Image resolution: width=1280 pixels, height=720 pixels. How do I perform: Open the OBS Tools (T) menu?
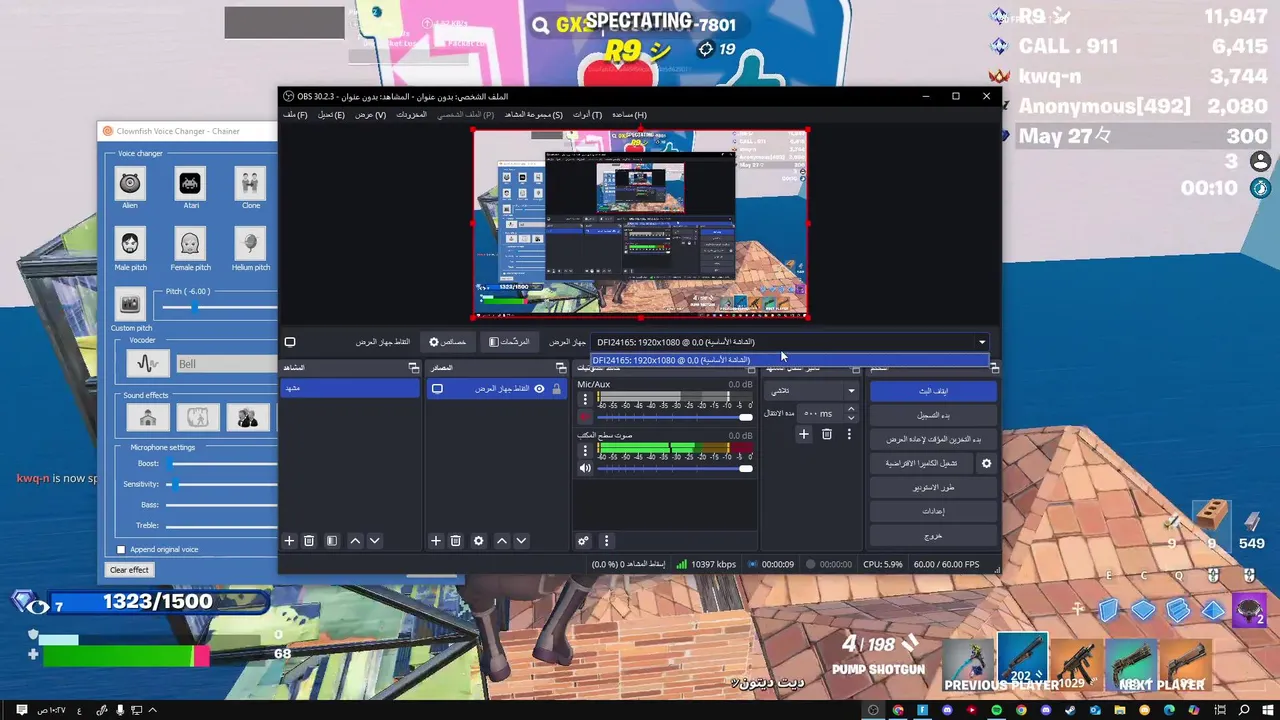(587, 115)
